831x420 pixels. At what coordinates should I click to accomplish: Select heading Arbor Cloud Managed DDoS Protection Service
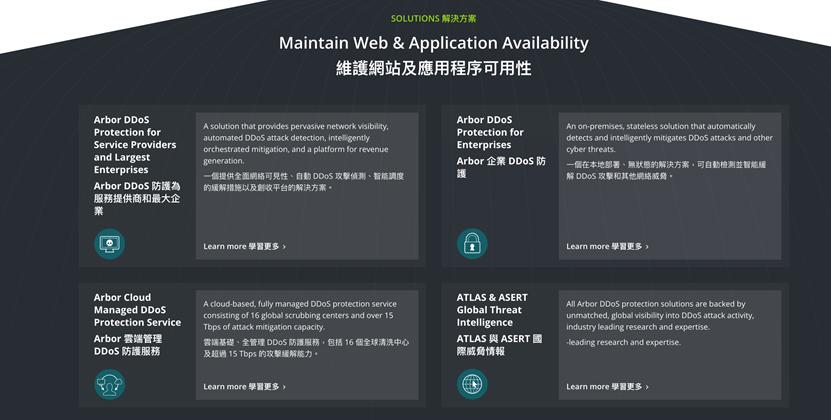pyautogui.click(x=137, y=310)
